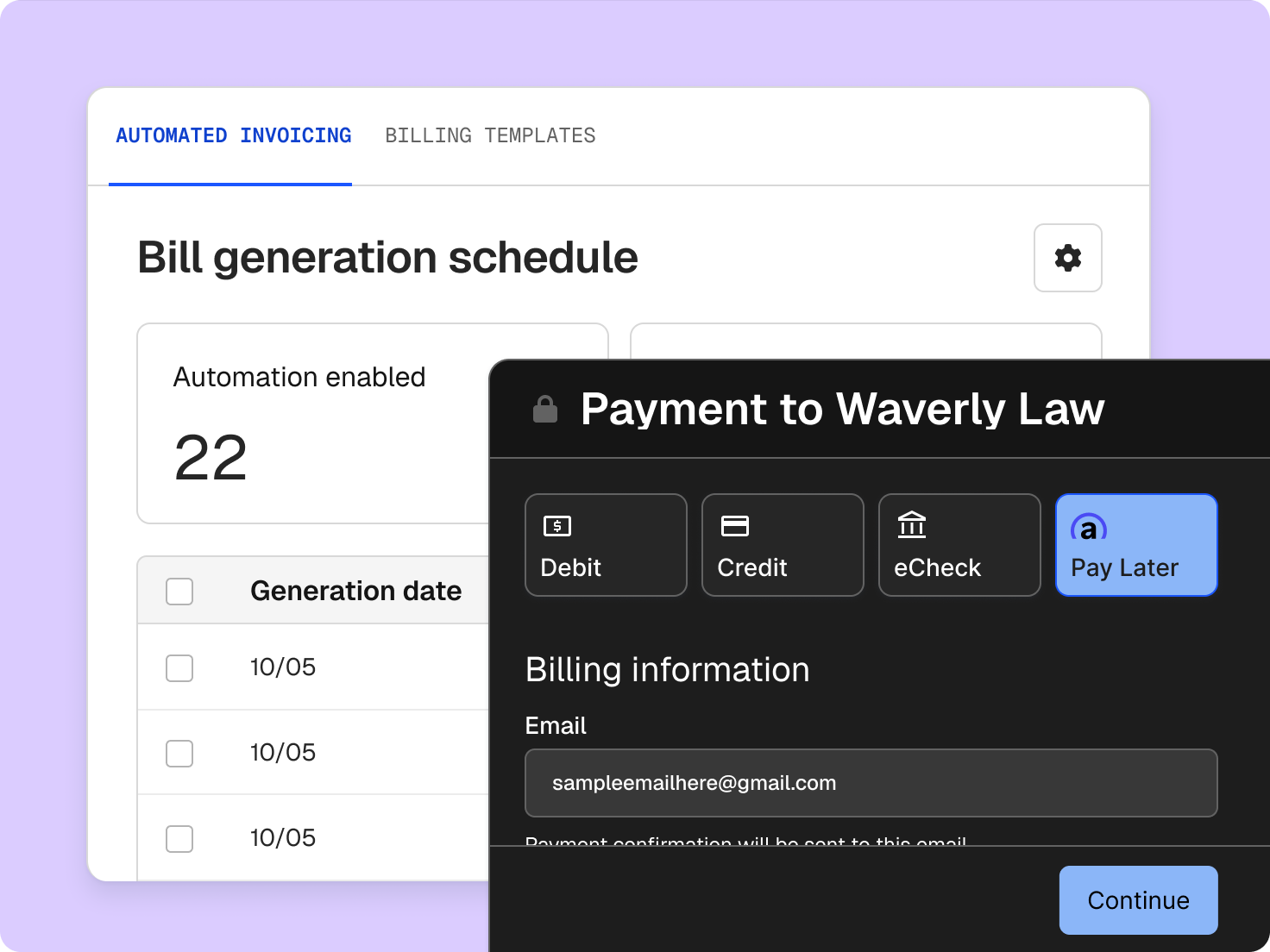
Task: Click the Bill generation schedule heading
Action: click(x=388, y=258)
